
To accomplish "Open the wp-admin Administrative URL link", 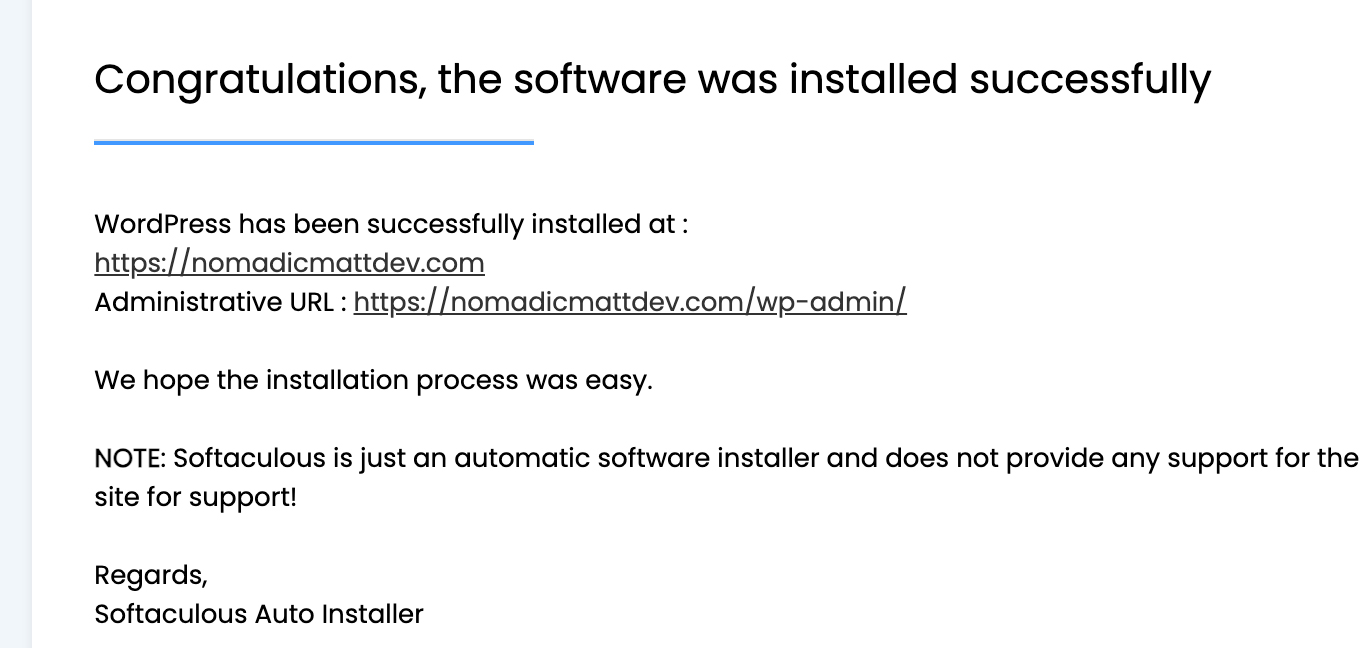I will pos(630,302).
